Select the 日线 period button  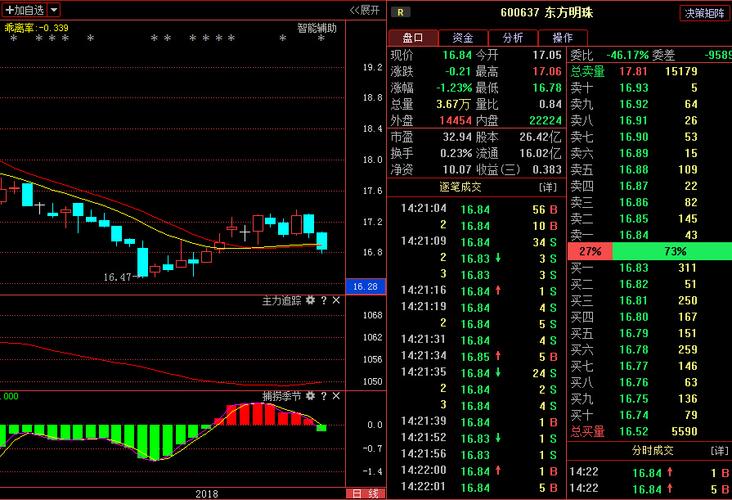366,493
